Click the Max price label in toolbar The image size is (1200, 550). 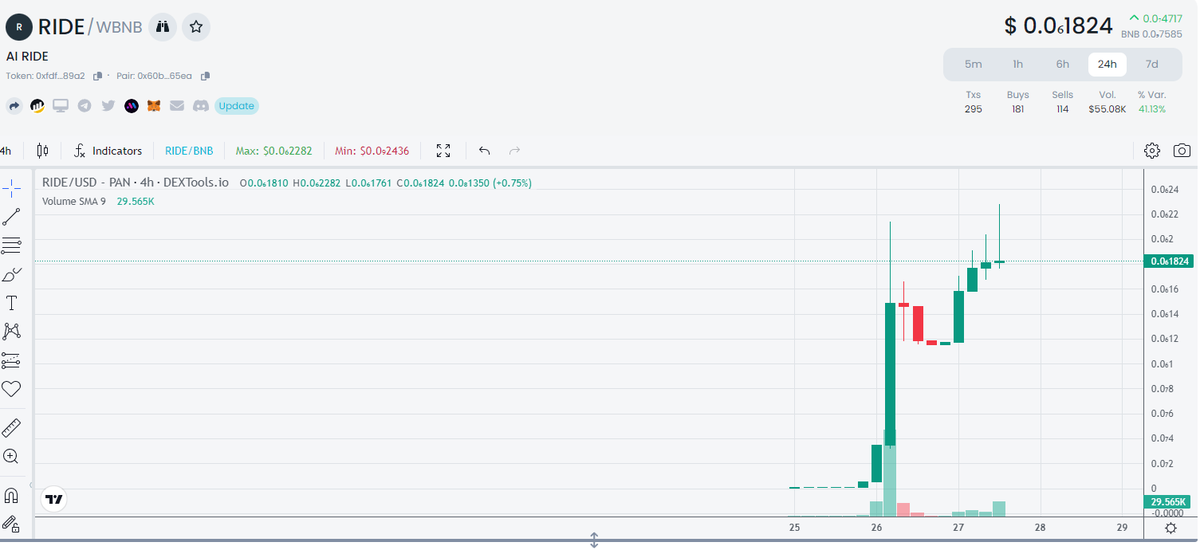click(x=273, y=151)
